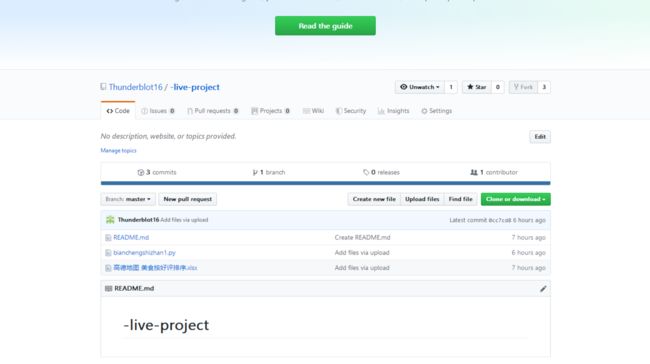View the 1 contributor page
The width and height of the screenshot is (650, 364).
point(494,172)
